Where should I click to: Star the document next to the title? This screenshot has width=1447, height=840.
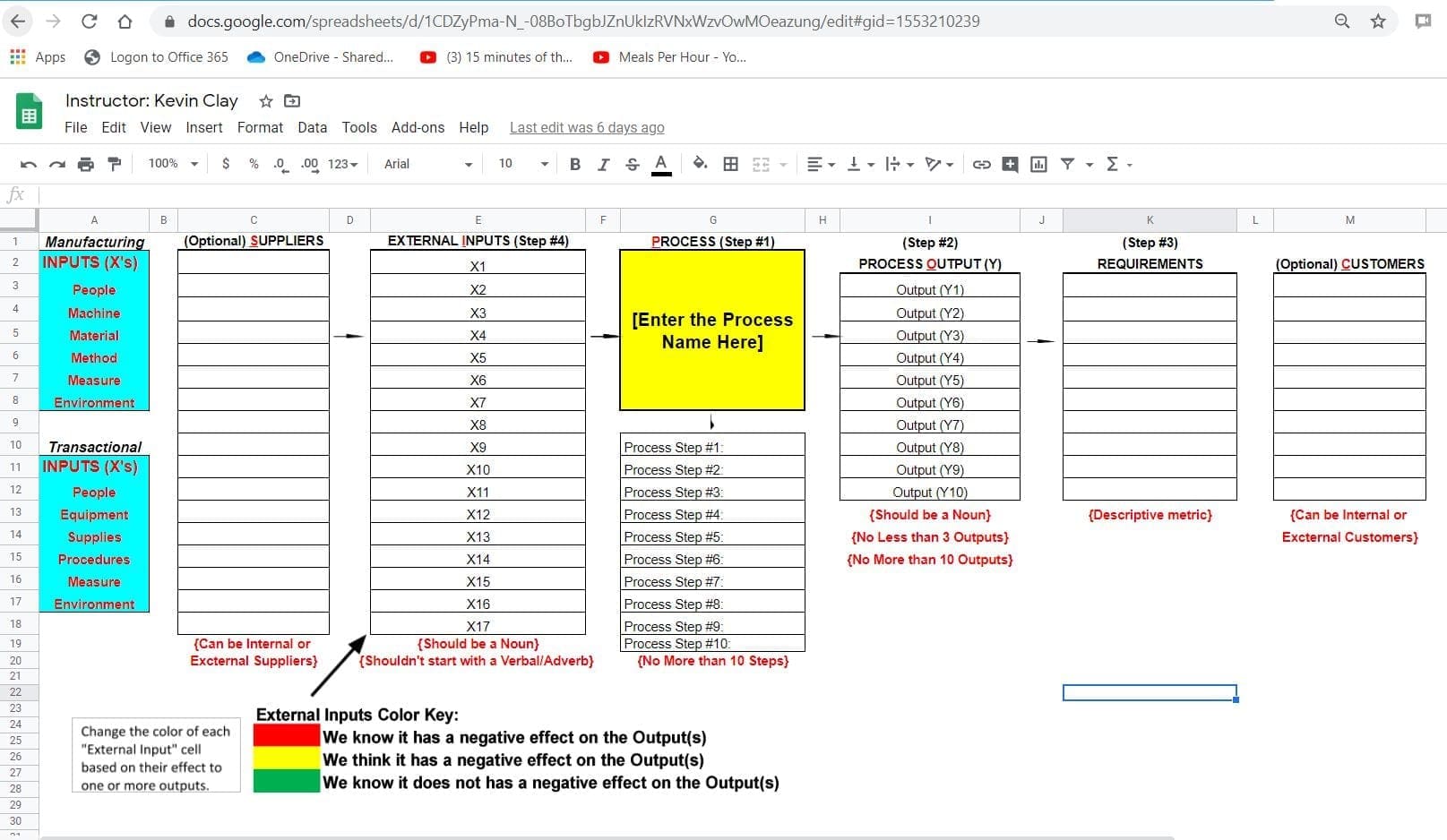tap(265, 101)
